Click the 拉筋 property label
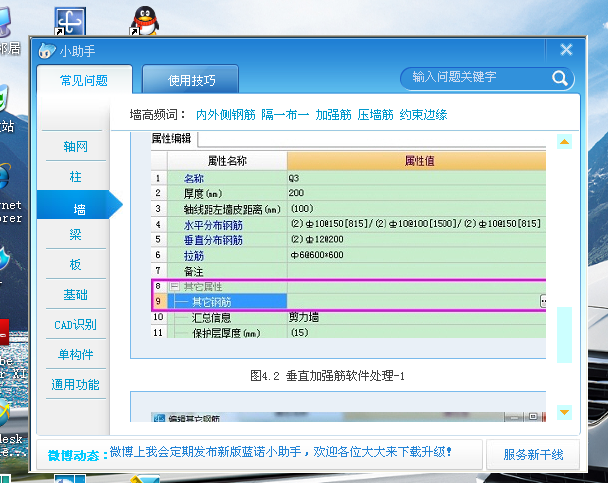 193,255
